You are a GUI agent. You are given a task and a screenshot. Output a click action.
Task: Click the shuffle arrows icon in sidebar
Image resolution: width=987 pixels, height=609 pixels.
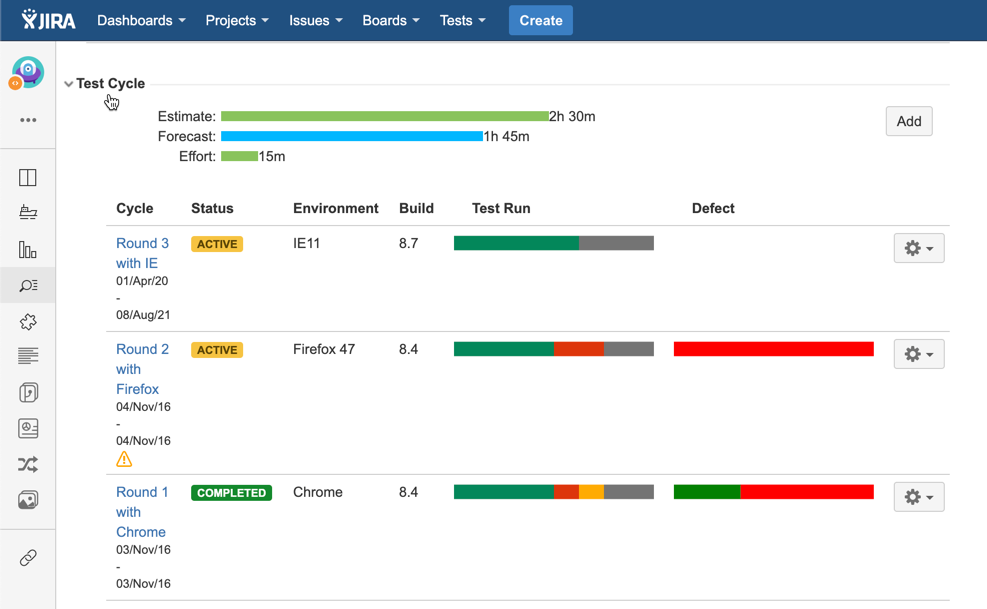28,465
